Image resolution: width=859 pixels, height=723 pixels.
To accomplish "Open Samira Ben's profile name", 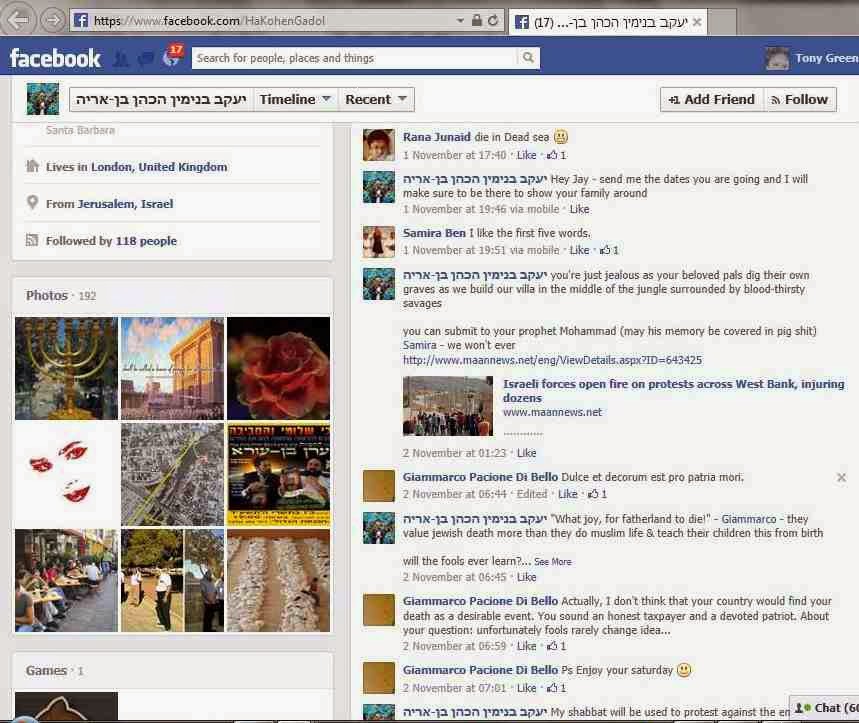I will point(434,233).
